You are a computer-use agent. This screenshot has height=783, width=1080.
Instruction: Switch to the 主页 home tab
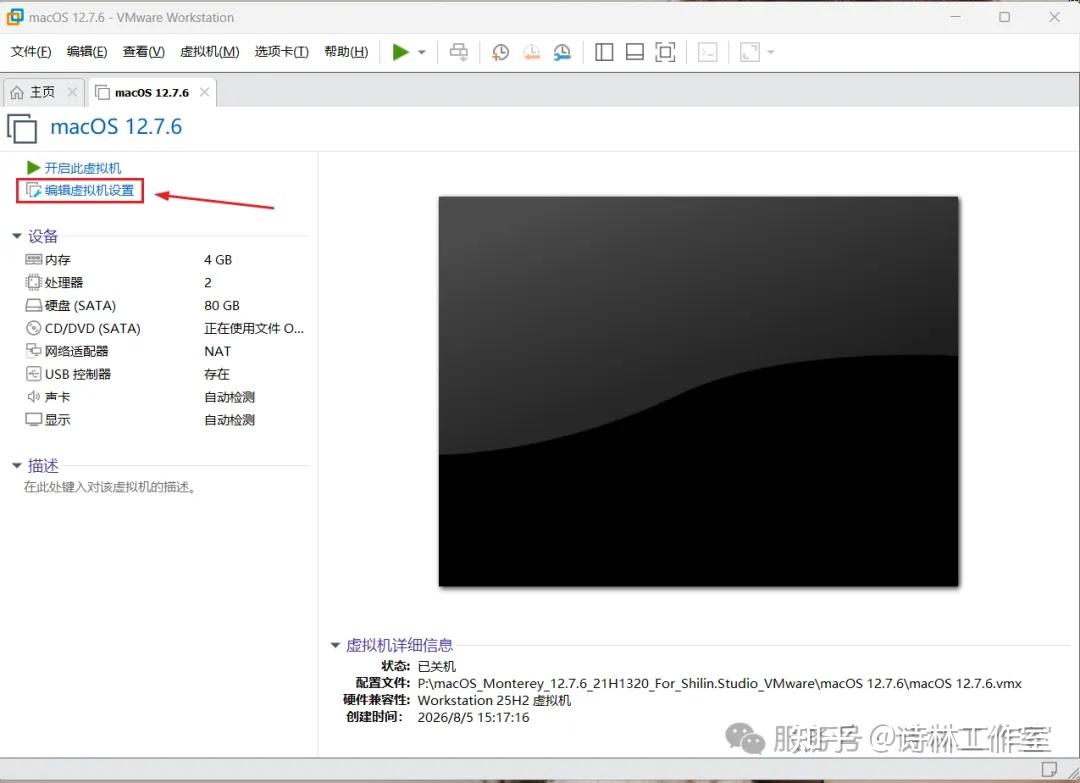coord(42,92)
